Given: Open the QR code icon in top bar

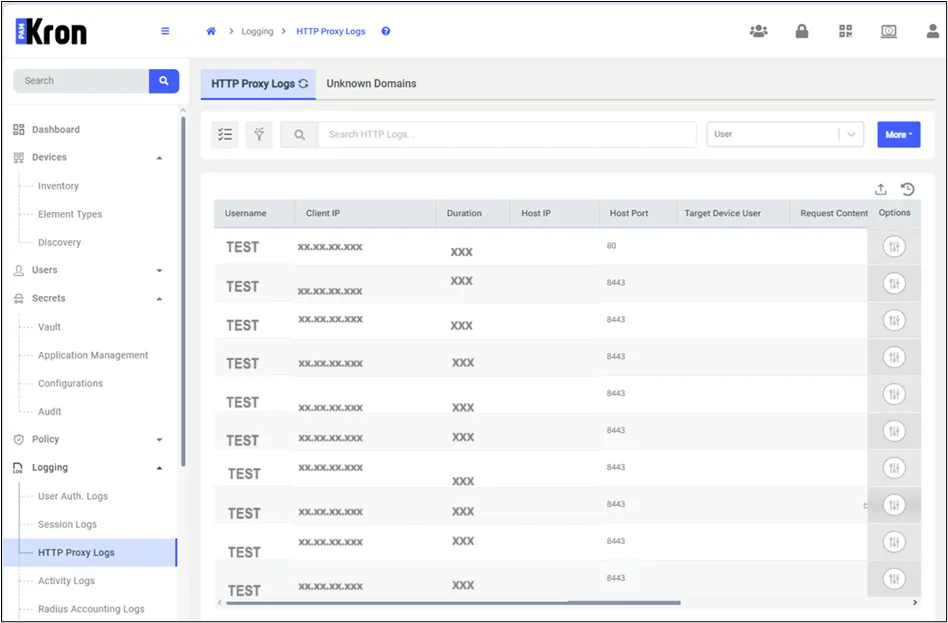Looking at the screenshot, I should click(845, 31).
